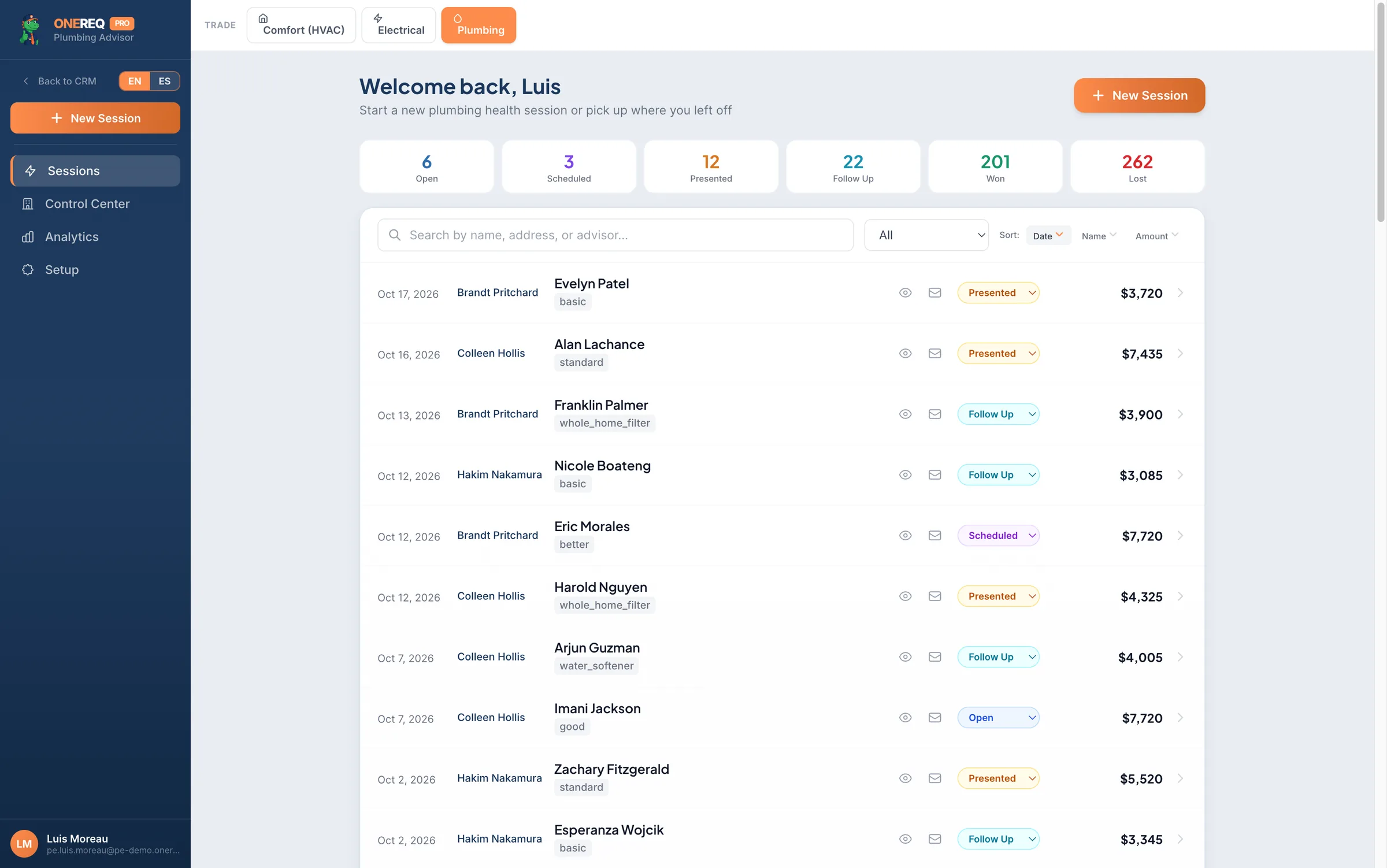The width and height of the screenshot is (1387, 868).
Task: Switch language to EN
Action: point(135,81)
